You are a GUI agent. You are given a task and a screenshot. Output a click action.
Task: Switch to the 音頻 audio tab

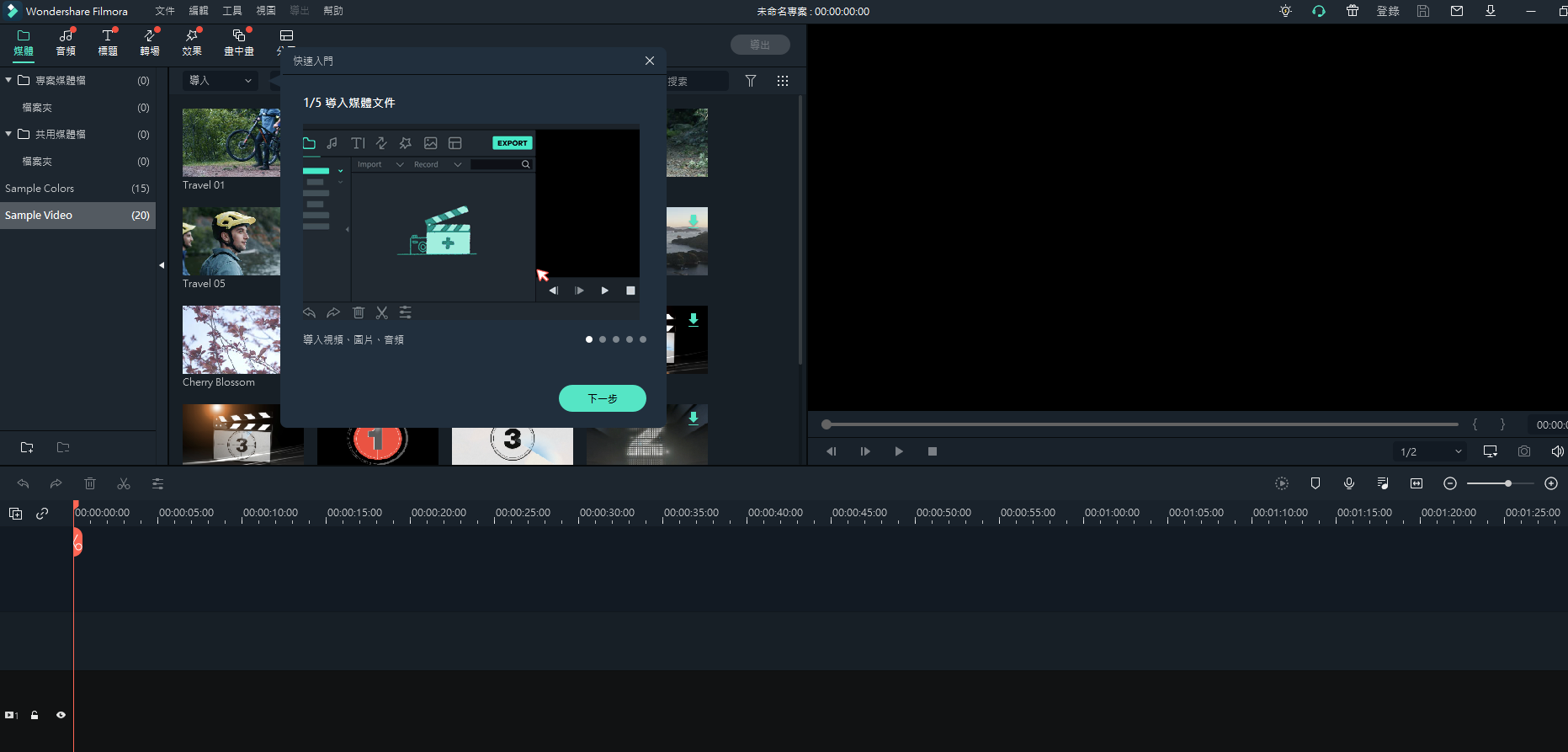[66, 42]
